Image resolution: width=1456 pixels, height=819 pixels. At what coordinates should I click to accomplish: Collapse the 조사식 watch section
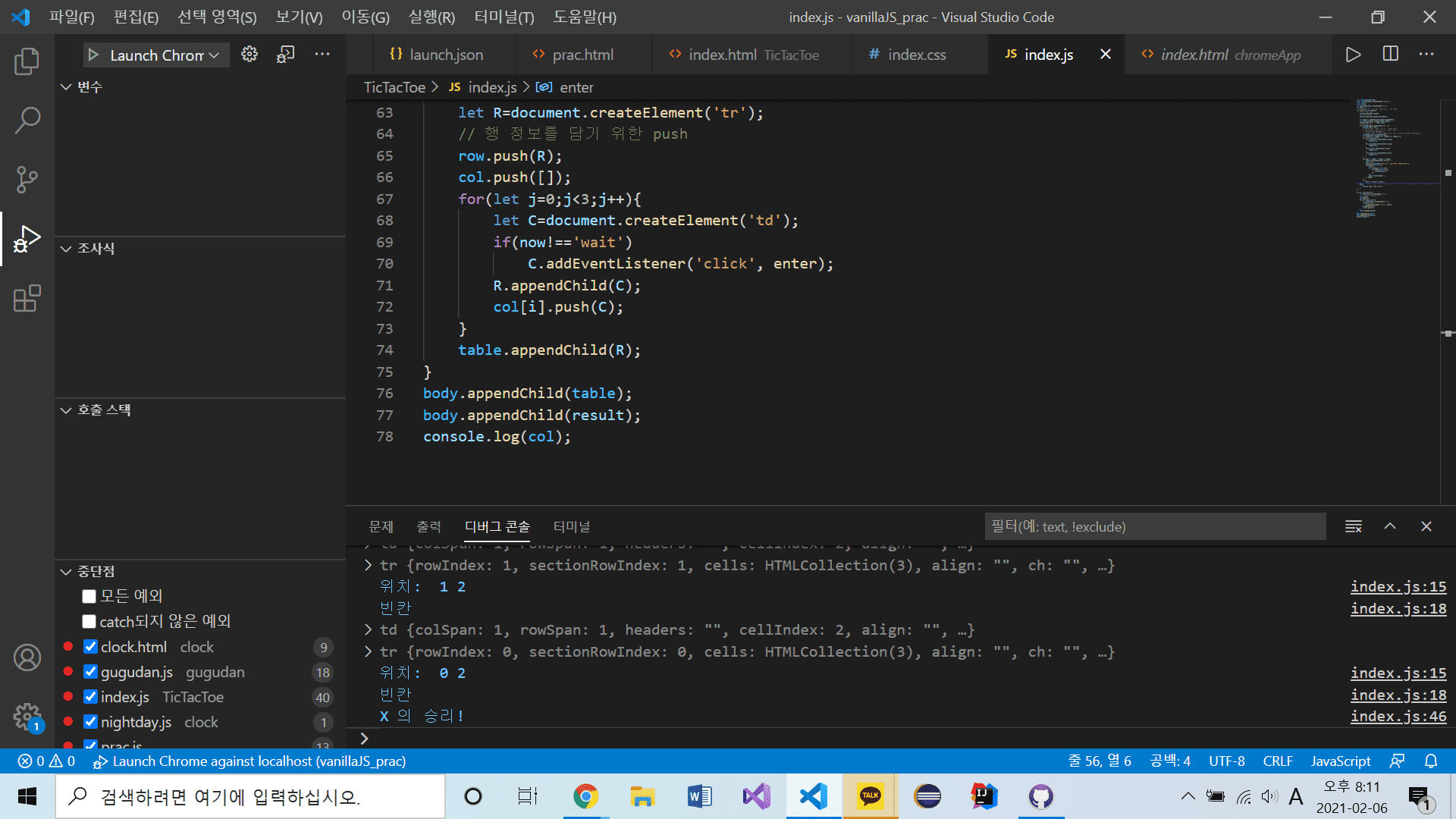pyautogui.click(x=66, y=249)
